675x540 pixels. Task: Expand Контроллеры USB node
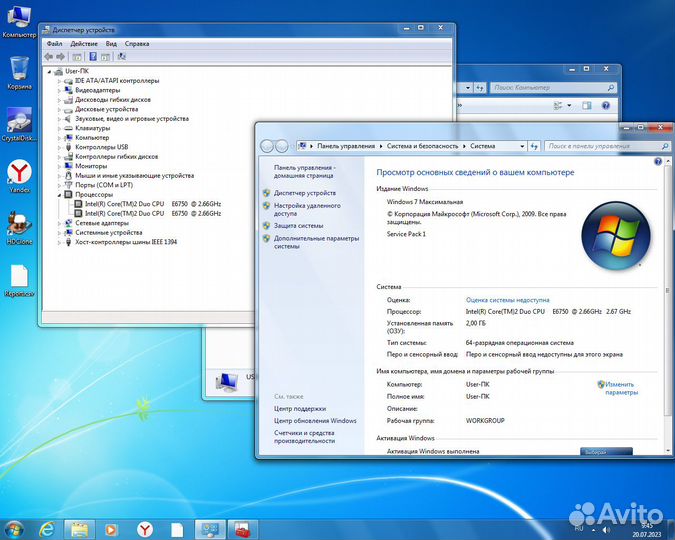[x=59, y=147]
